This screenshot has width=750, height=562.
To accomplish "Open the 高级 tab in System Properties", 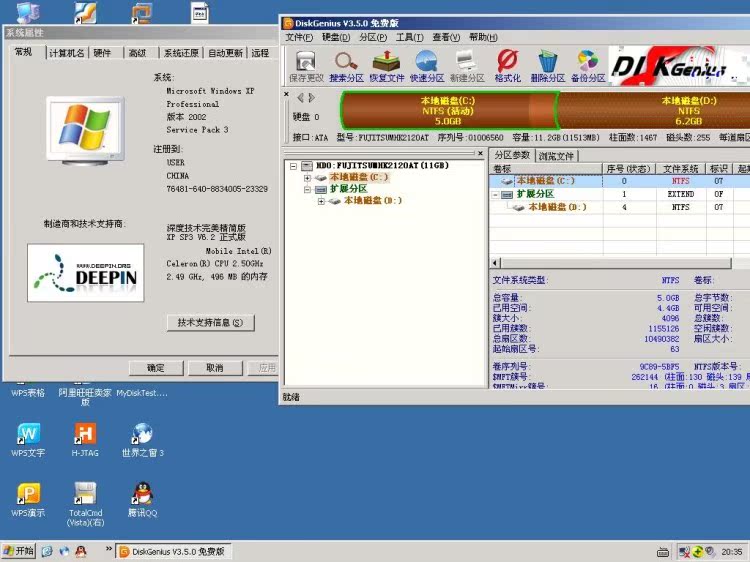I will pyautogui.click(x=137, y=53).
